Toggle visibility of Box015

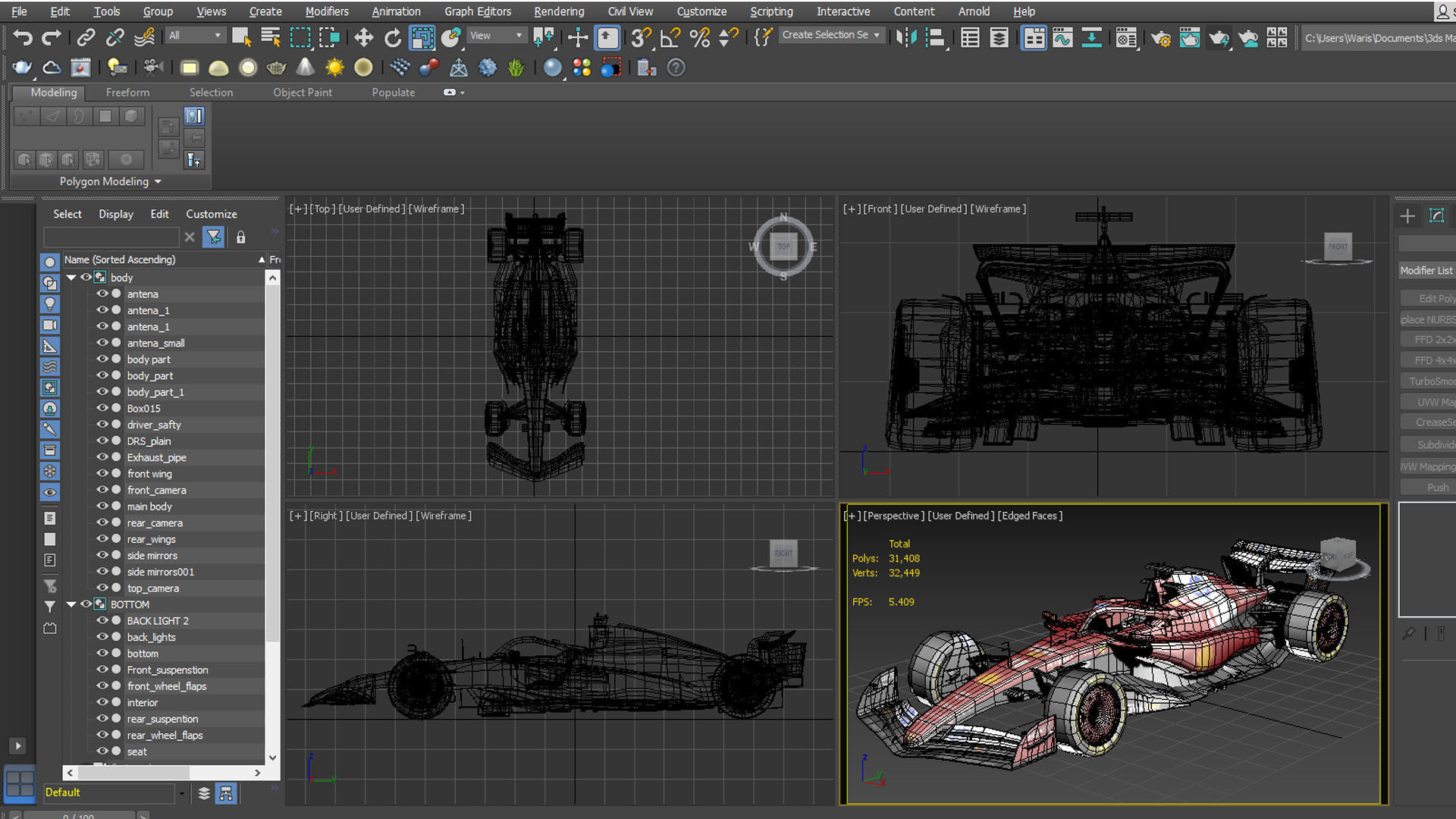[102, 408]
